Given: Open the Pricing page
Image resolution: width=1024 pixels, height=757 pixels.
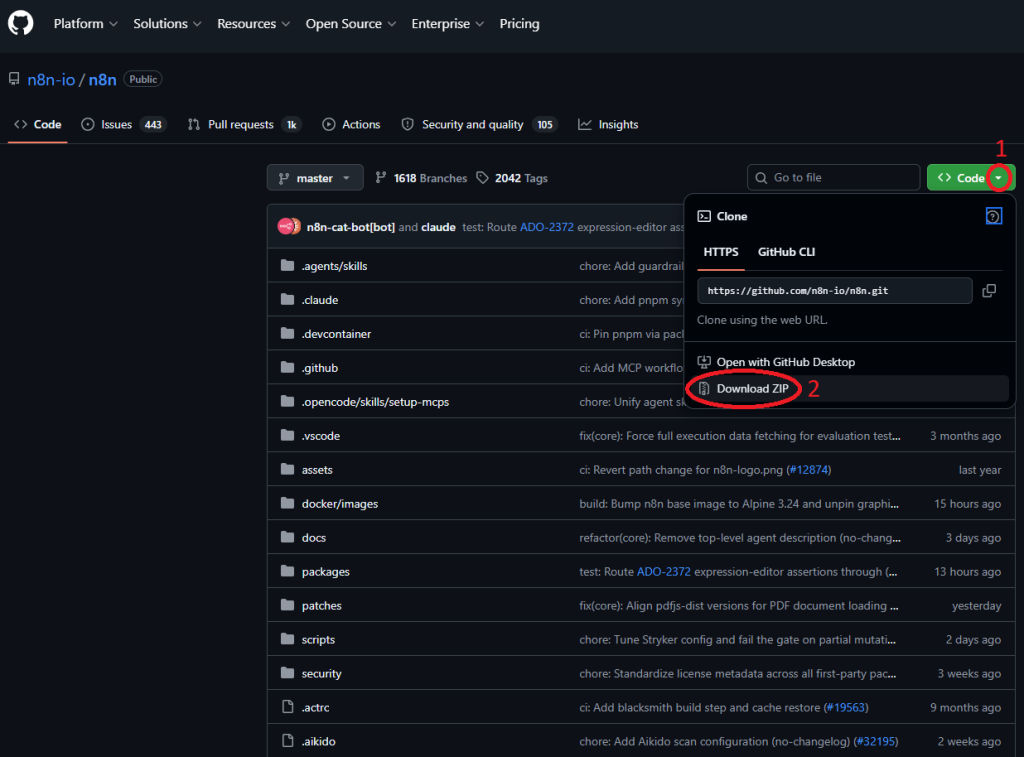Looking at the screenshot, I should click(519, 24).
